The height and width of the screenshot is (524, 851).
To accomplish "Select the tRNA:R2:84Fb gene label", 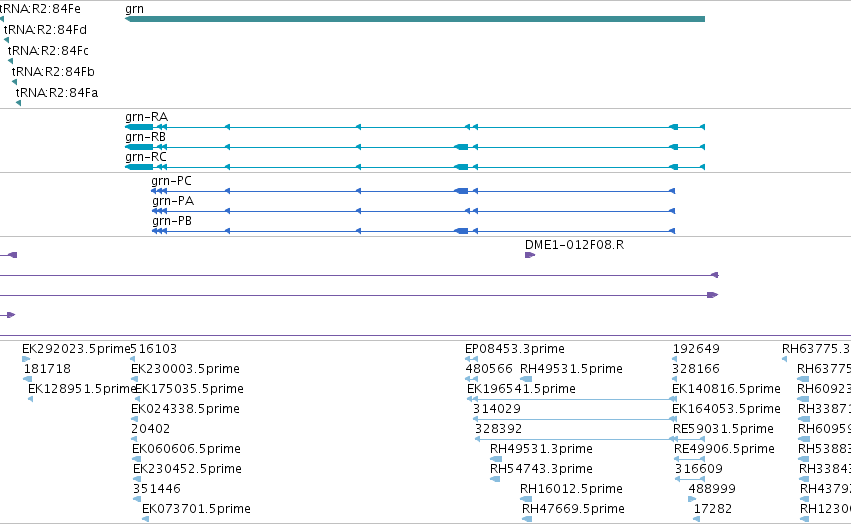I will tap(53, 72).
